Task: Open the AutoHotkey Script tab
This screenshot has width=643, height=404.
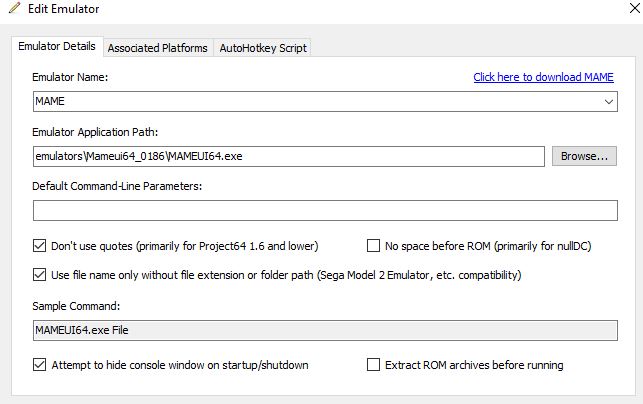Action: tap(264, 48)
